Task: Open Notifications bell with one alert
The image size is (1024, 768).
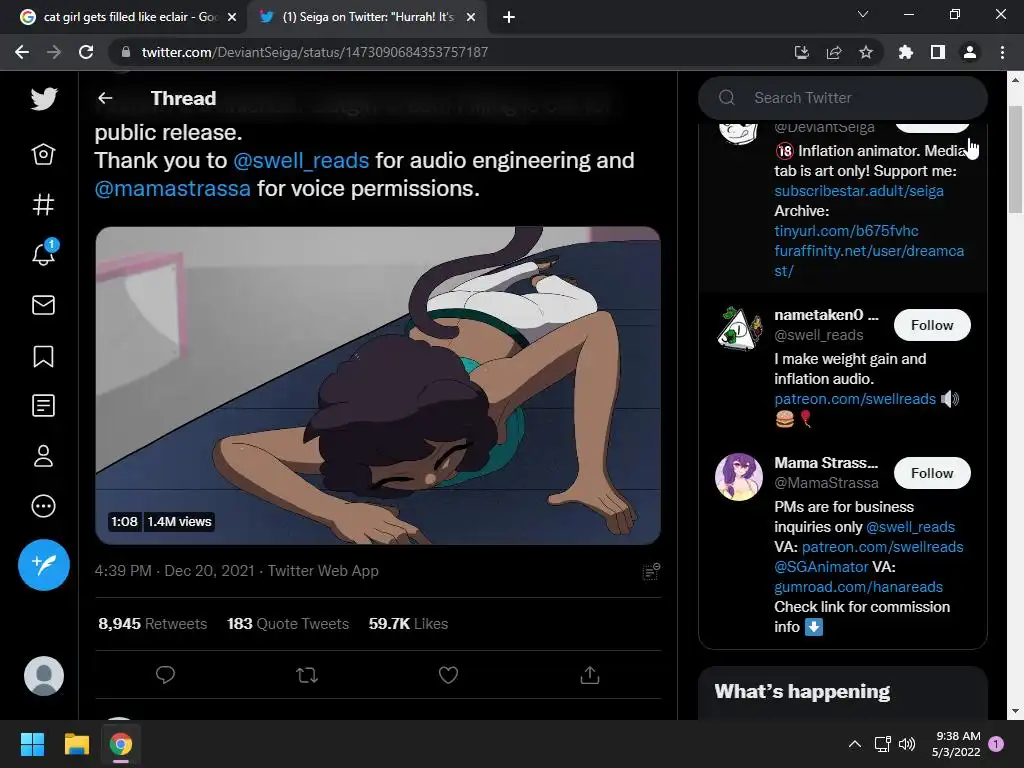Action: point(44,253)
